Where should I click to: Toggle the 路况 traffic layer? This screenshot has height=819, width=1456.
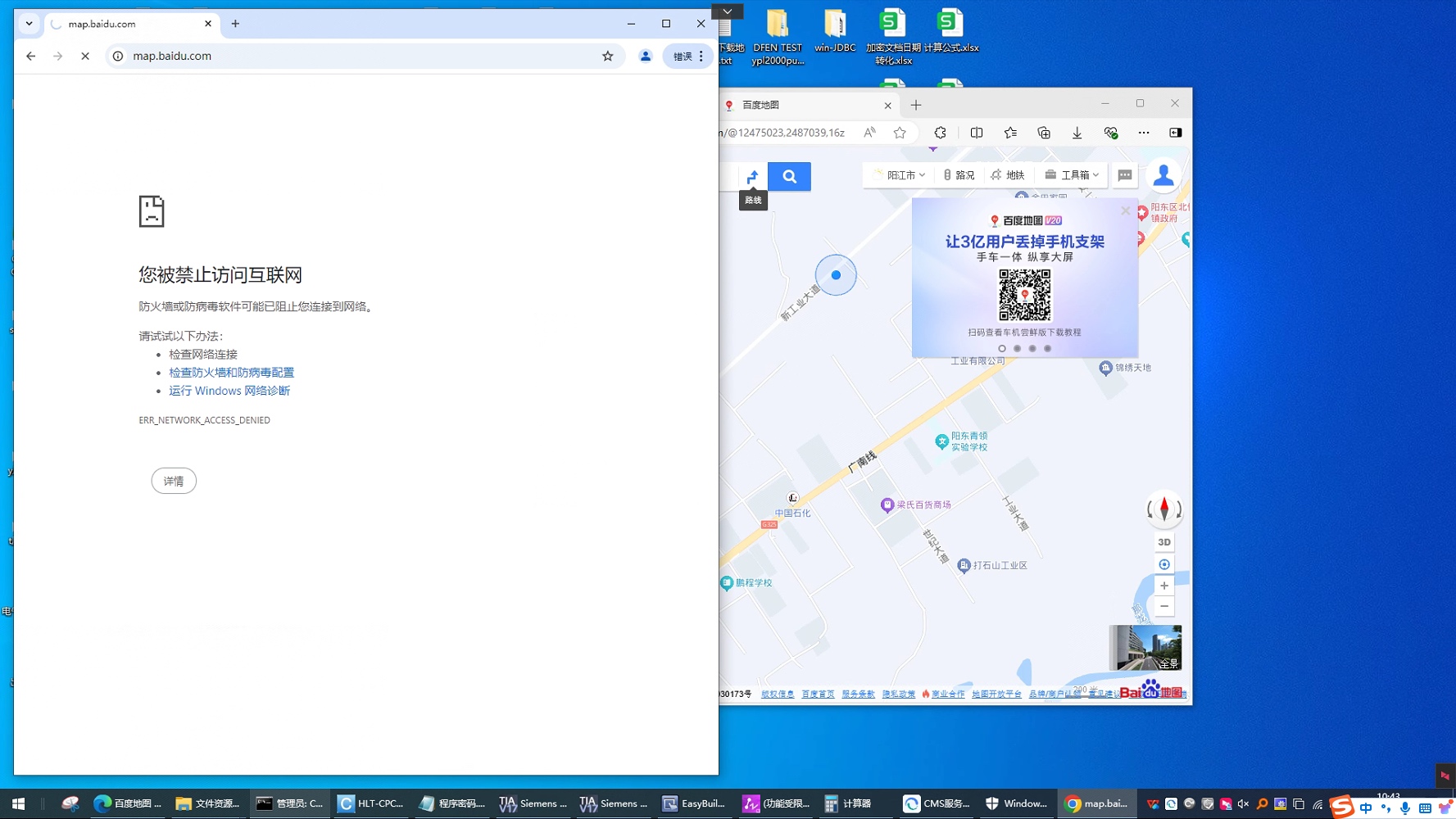(x=959, y=175)
